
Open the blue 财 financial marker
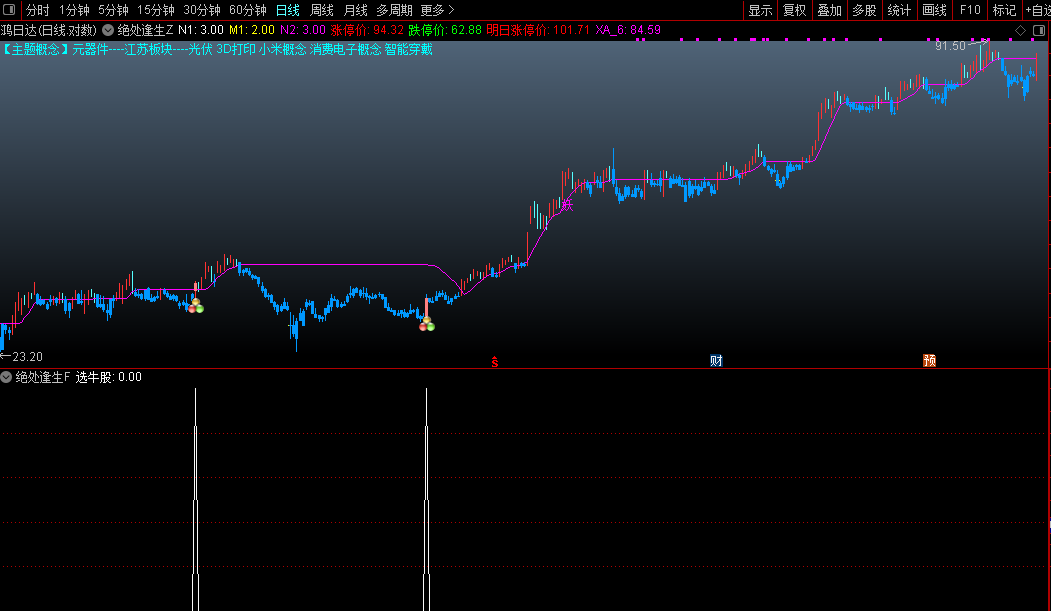(x=716, y=360)
